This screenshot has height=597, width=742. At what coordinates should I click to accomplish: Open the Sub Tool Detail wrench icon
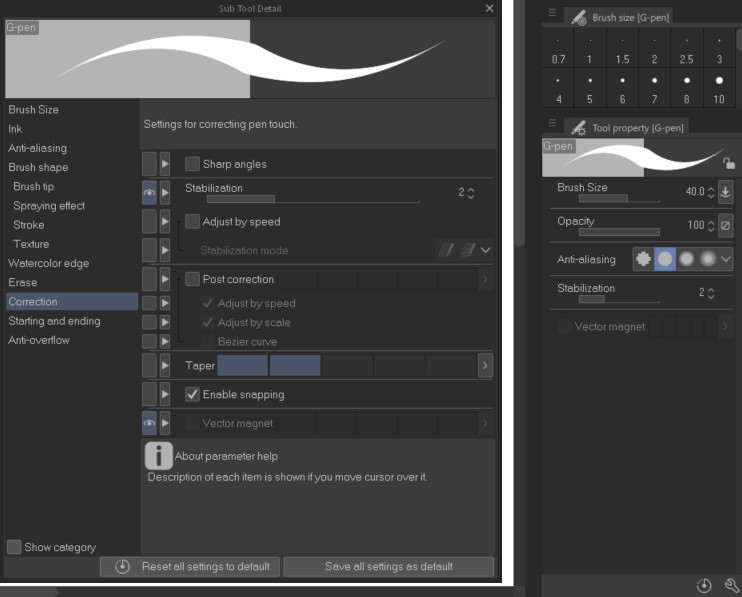coord(730,585)
